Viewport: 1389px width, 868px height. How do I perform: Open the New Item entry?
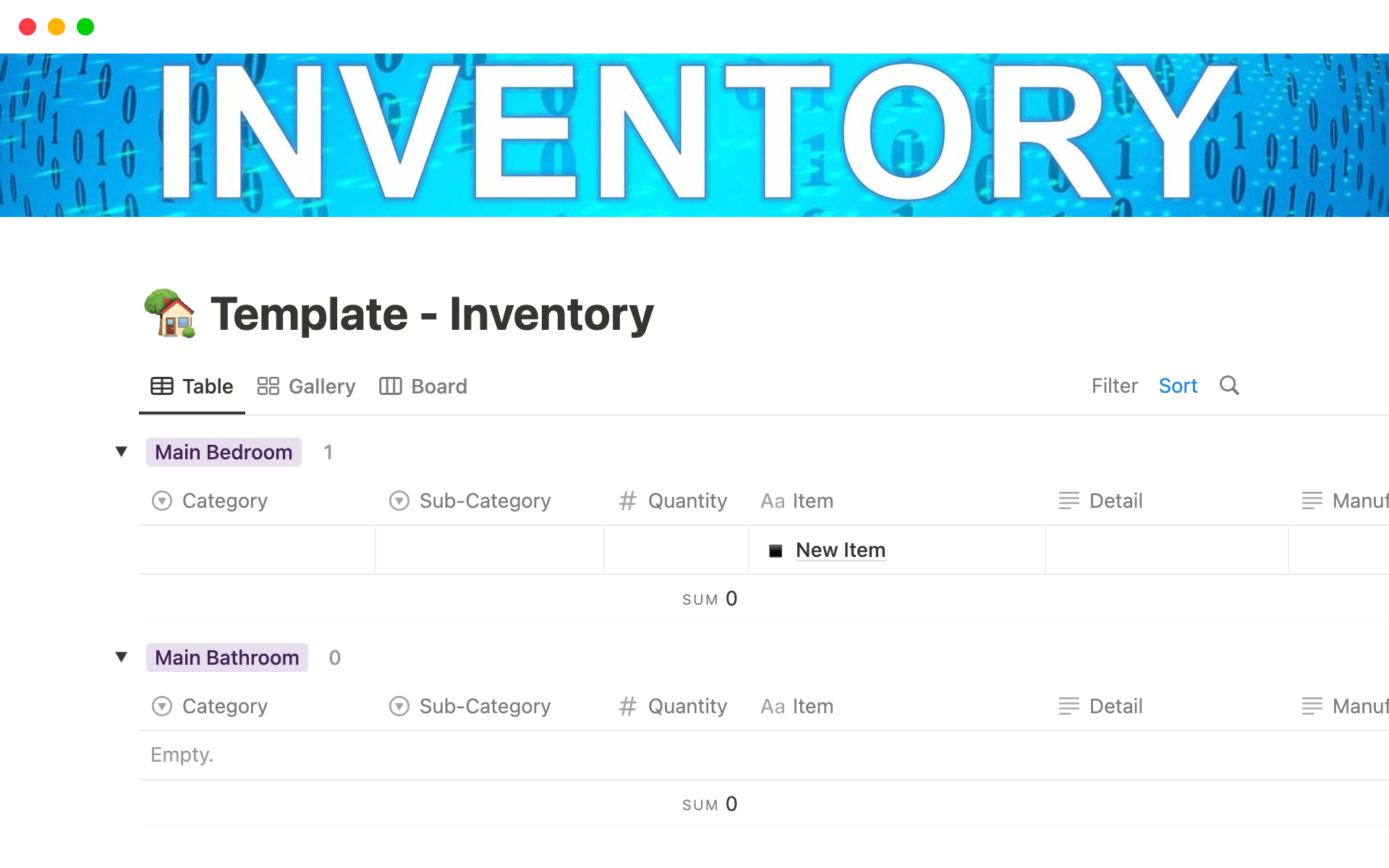840,550
